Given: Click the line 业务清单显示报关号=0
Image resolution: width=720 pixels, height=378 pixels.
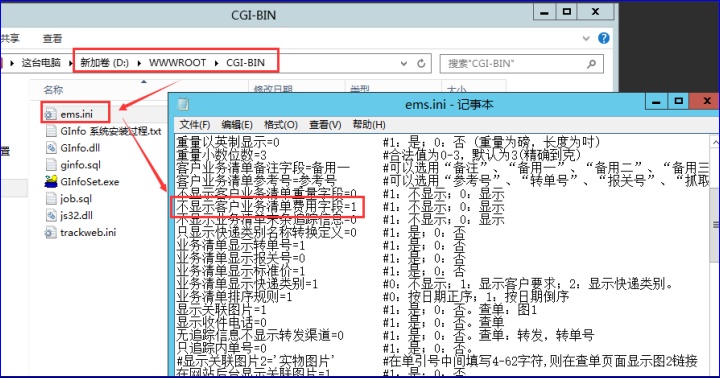Looking at the screenshot, I should [241, 258].
